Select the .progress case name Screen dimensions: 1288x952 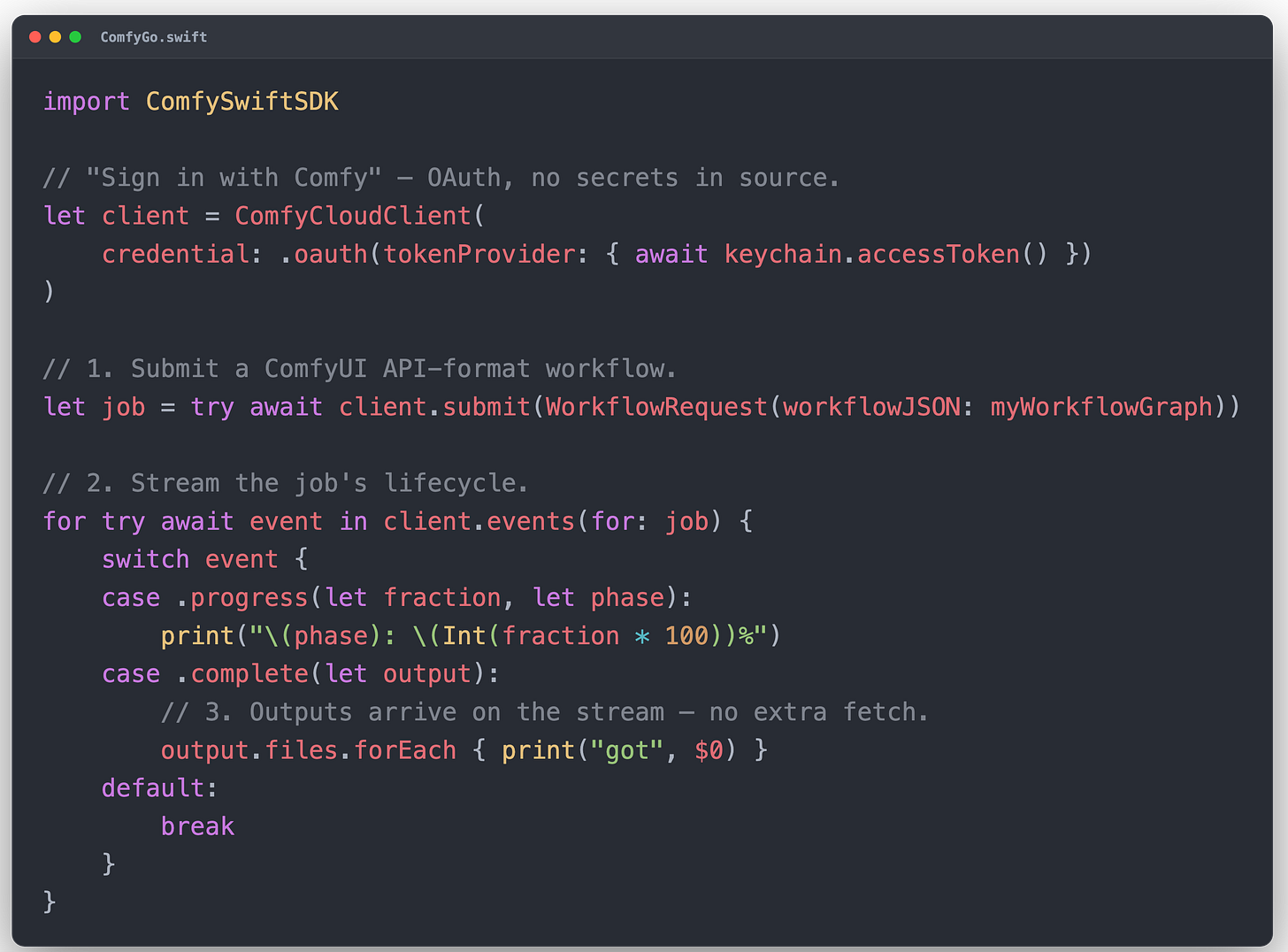[x=242, y=597]
